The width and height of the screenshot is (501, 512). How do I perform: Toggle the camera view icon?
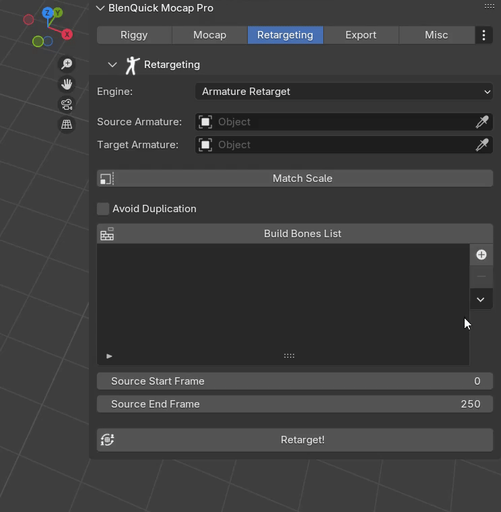coord(67,104)
